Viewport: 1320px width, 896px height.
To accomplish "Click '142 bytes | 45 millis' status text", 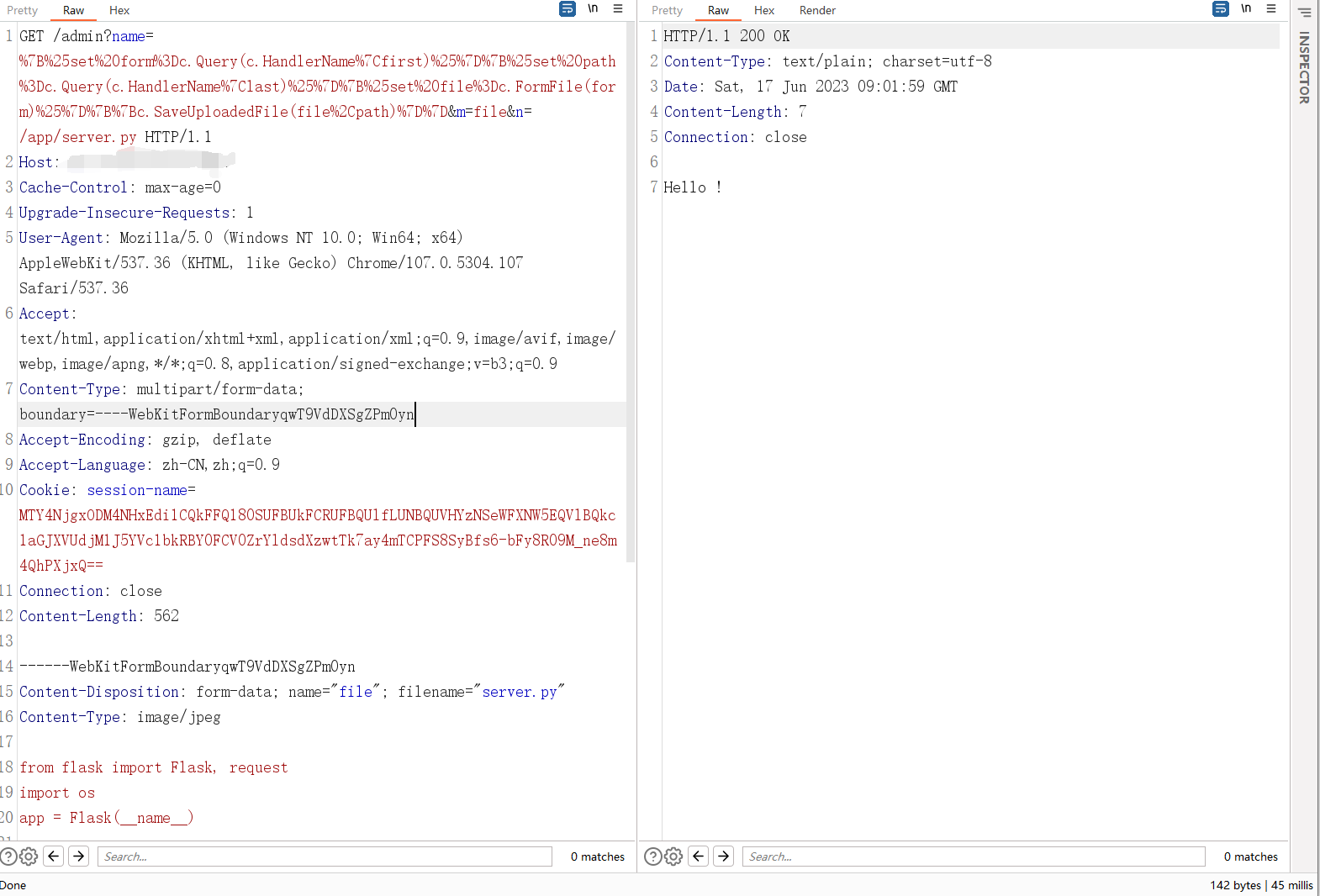I will click(1261, 885).
